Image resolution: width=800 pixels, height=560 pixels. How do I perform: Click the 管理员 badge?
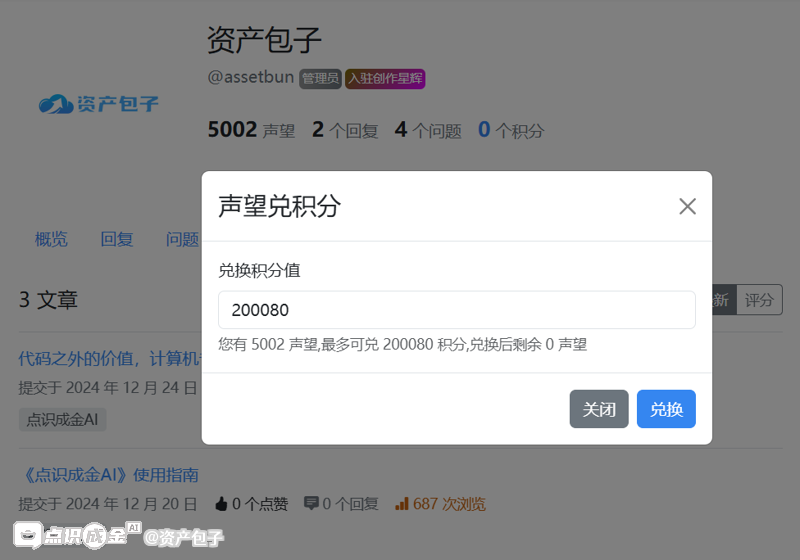pyautogui.click(x=320, y=79)
